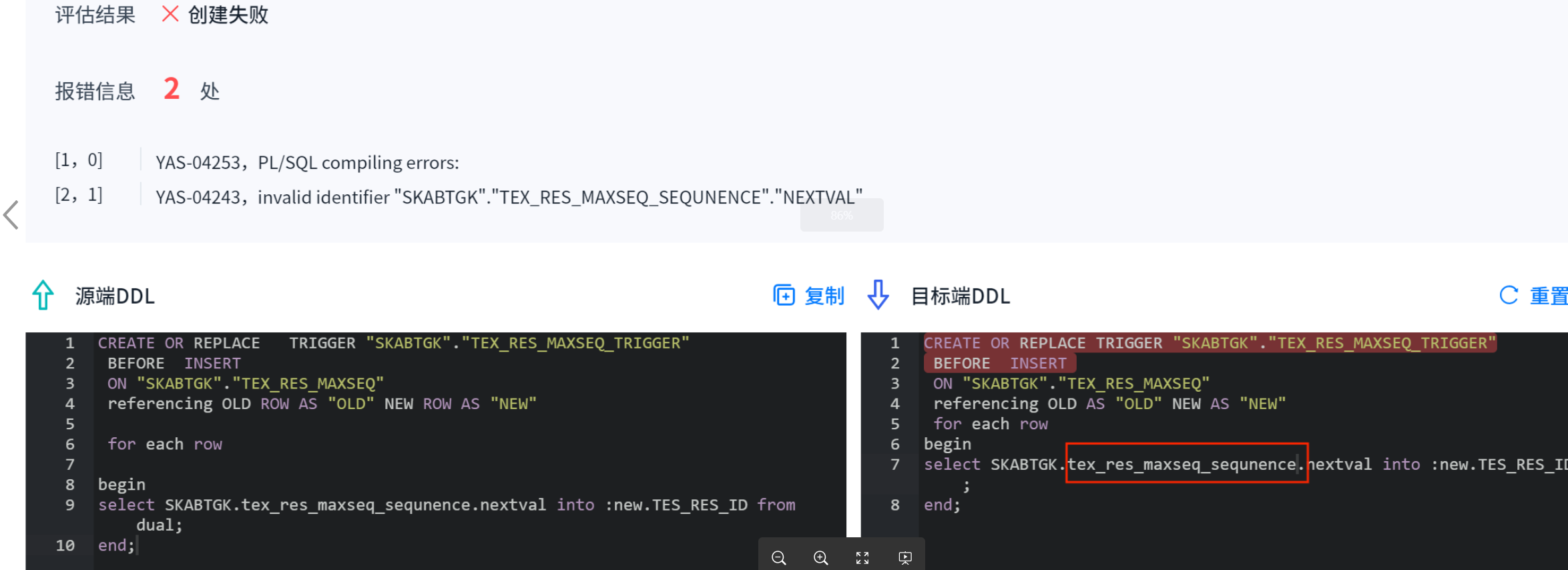This screenshot has width=1568, height=570.
Task: Click the circular reset arrow icon
Action: pyautogui.click(x=1509, y=295)
